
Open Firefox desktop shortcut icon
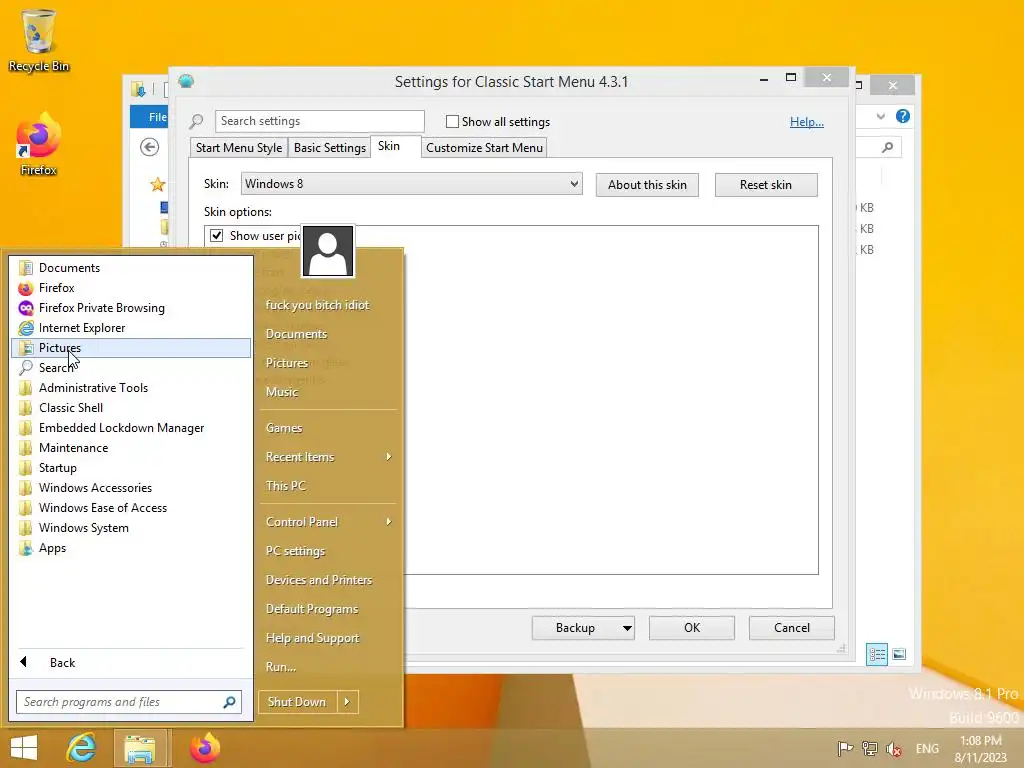coord(39,145)
